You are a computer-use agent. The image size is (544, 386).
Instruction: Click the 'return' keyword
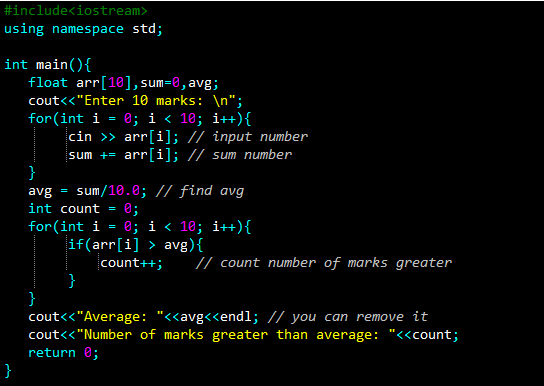pyautogui.click(x=52, y=353)
